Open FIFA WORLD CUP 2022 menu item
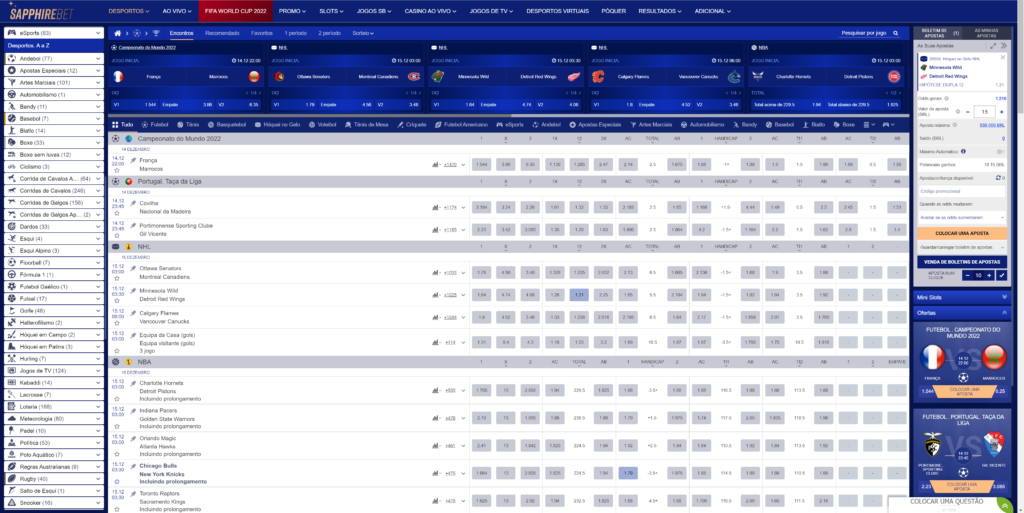The height and width of the screenshot is (513, 1024). point(235,11)
